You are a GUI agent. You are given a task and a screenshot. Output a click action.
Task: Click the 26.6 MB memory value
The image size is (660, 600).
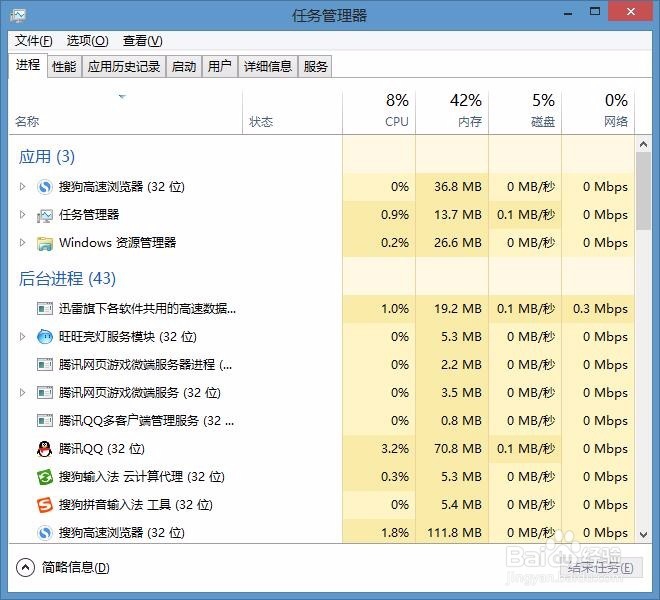pyautogui.click(x=458, y=243)
